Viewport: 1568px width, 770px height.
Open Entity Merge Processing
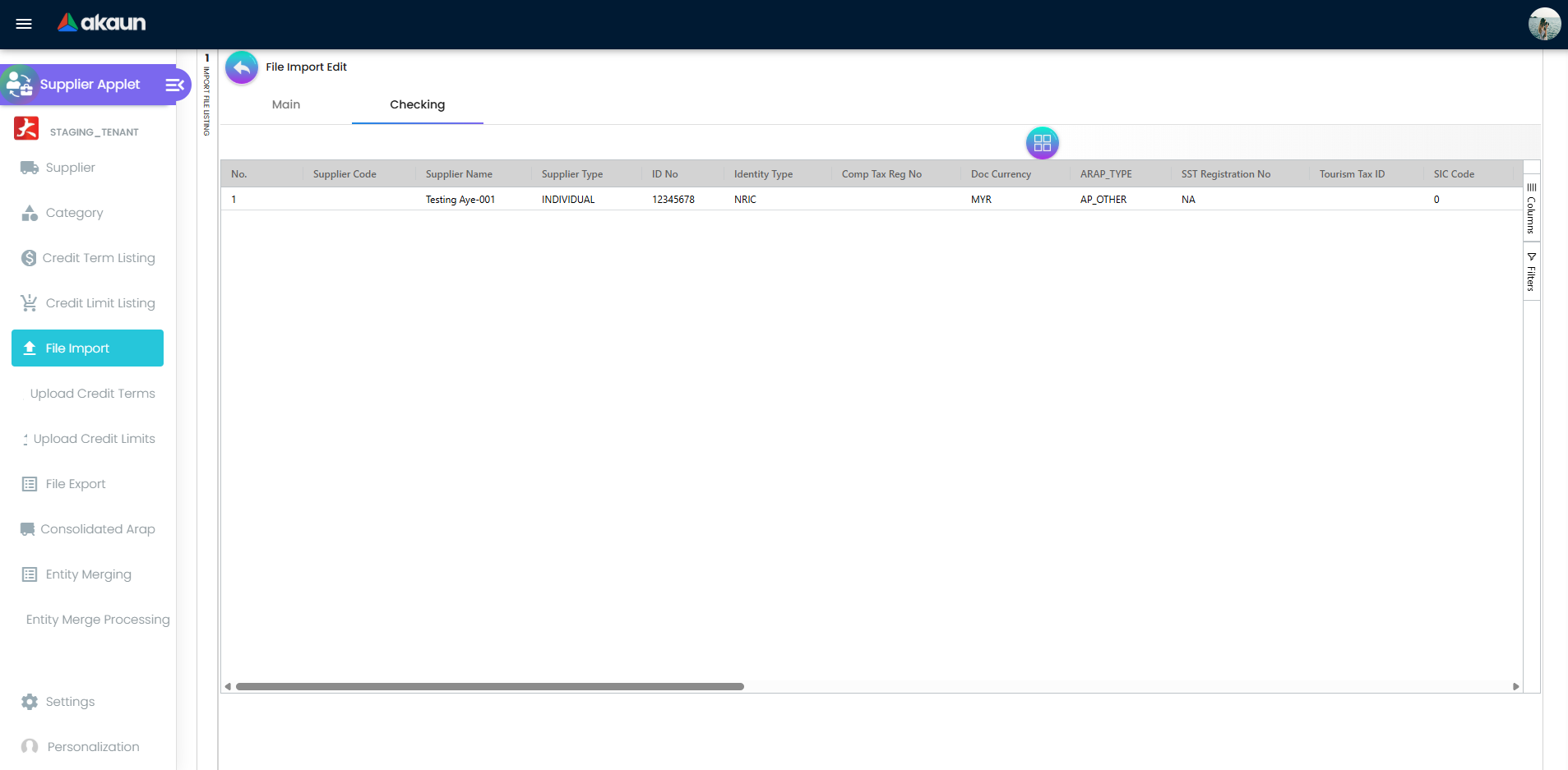(x=97, y=620)
